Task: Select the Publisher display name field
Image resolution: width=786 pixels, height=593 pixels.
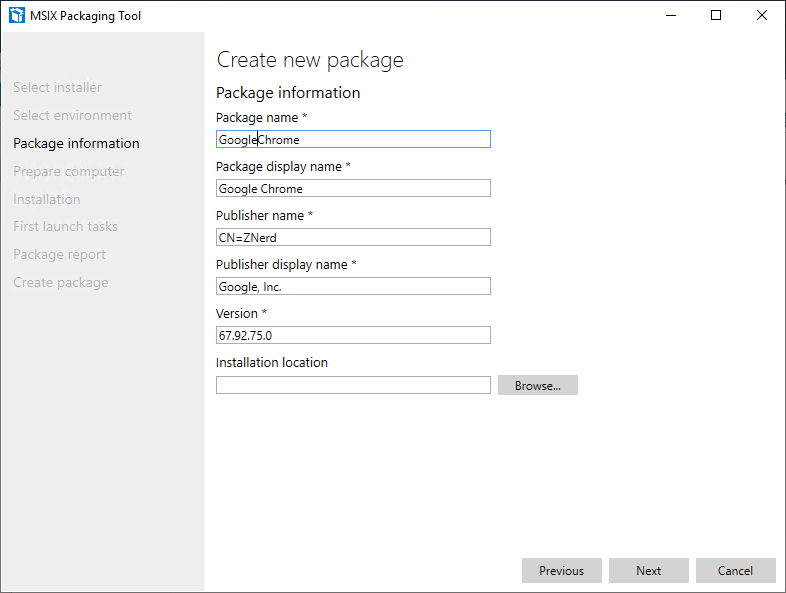Action: [353, 286]
